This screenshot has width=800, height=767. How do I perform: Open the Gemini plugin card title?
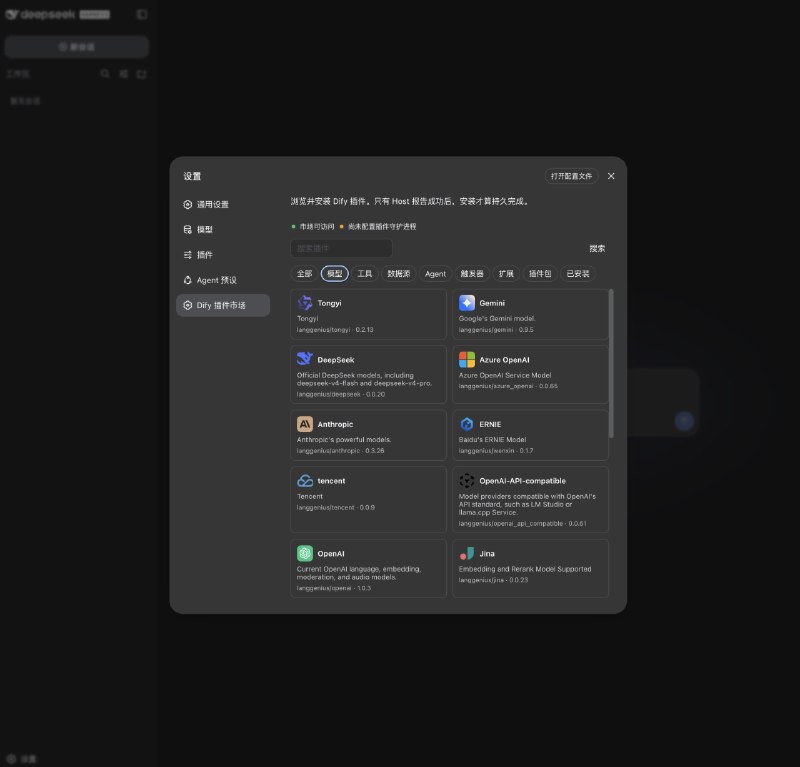[x=492, y=303]
